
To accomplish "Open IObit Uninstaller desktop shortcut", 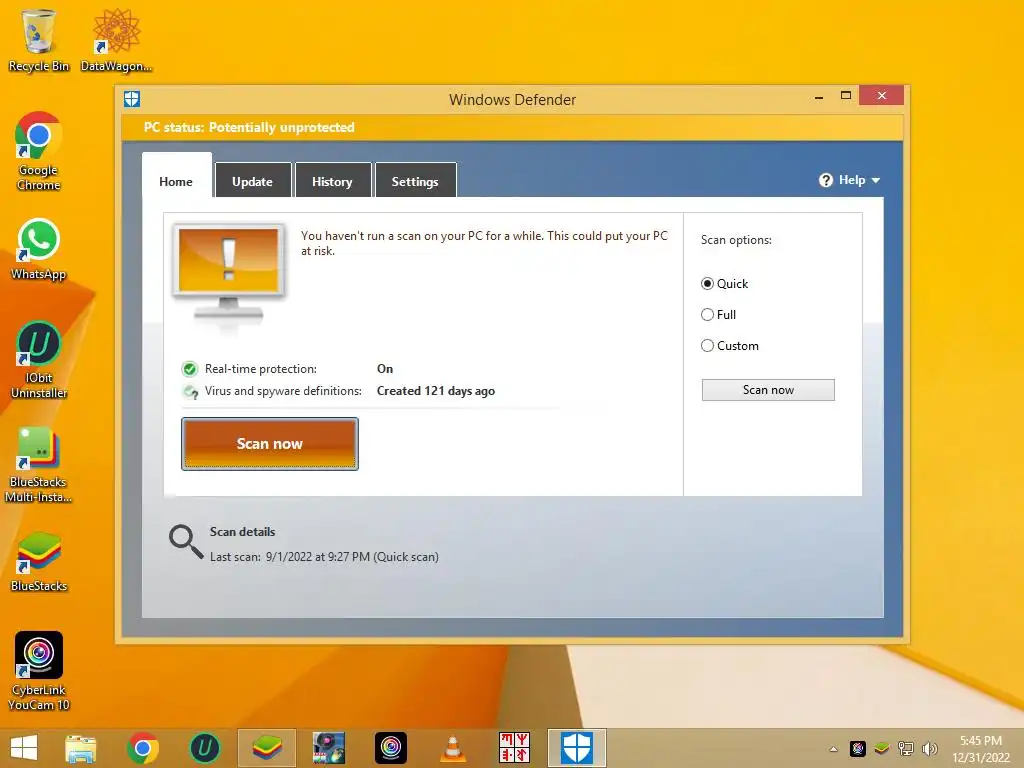I will 39,360.
